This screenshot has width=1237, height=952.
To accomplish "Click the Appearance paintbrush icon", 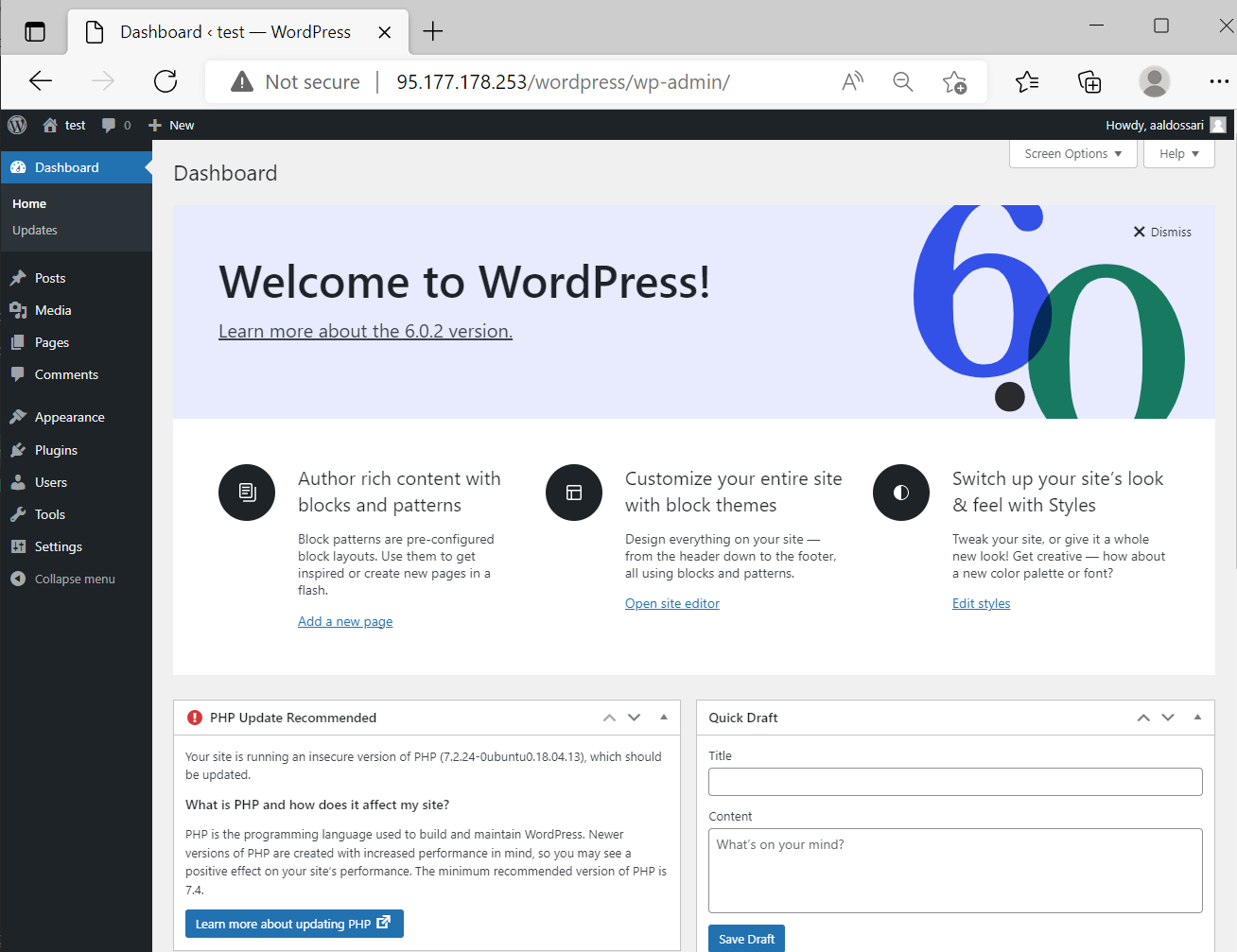I will 18,417.
